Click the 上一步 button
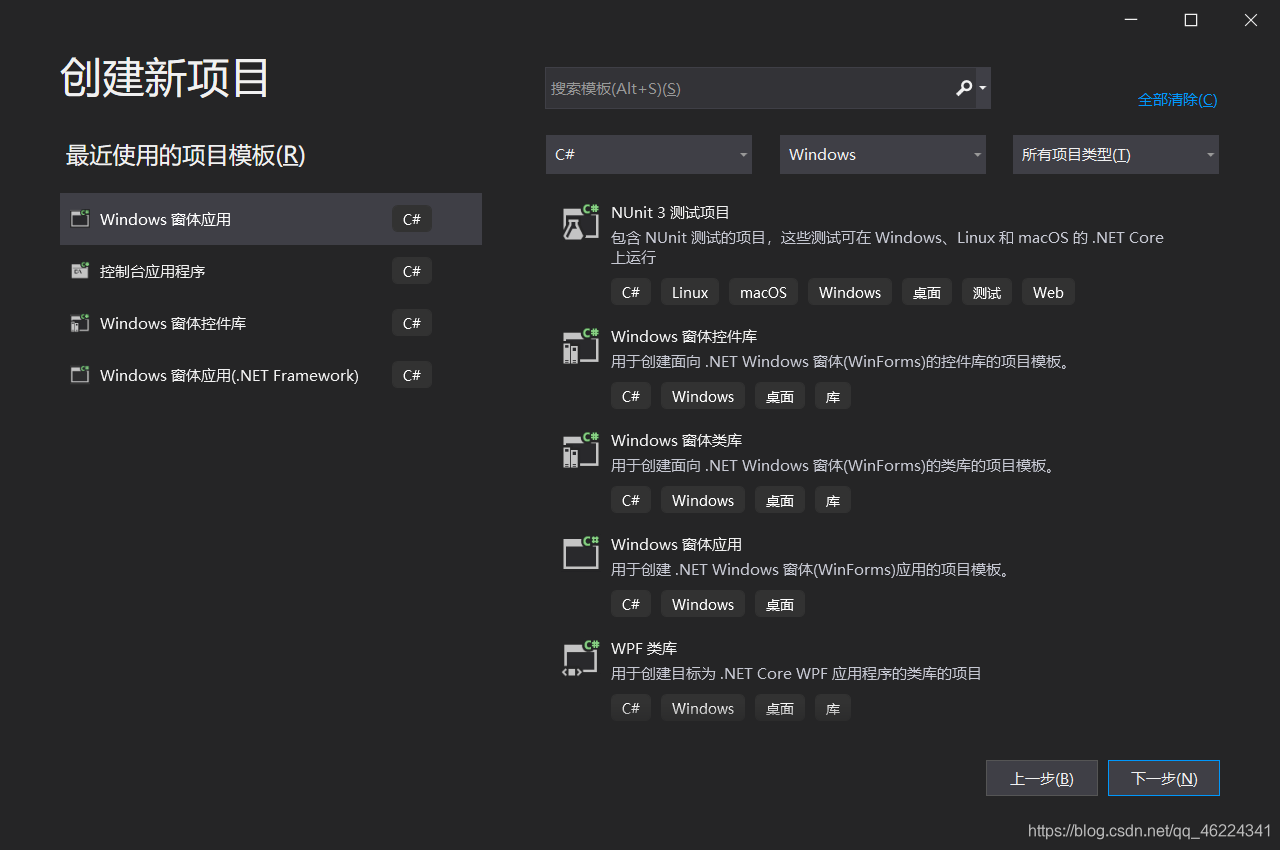 (x=1041, y=778)
